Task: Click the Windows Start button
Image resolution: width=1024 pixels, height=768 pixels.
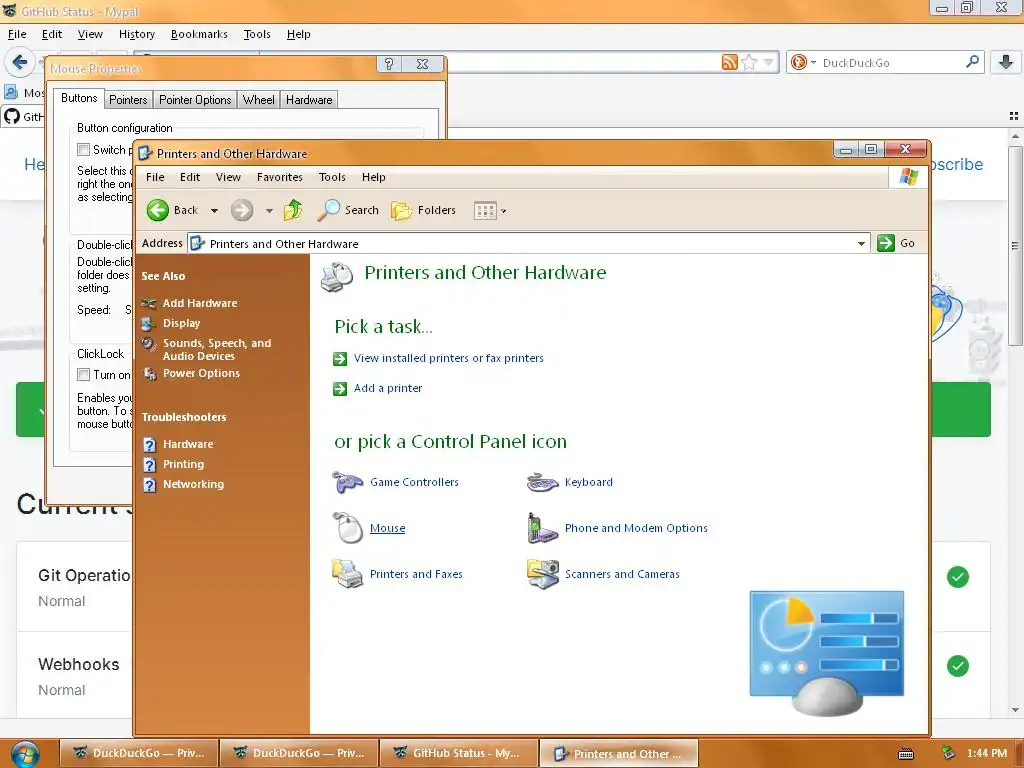Action: (25, 754)
